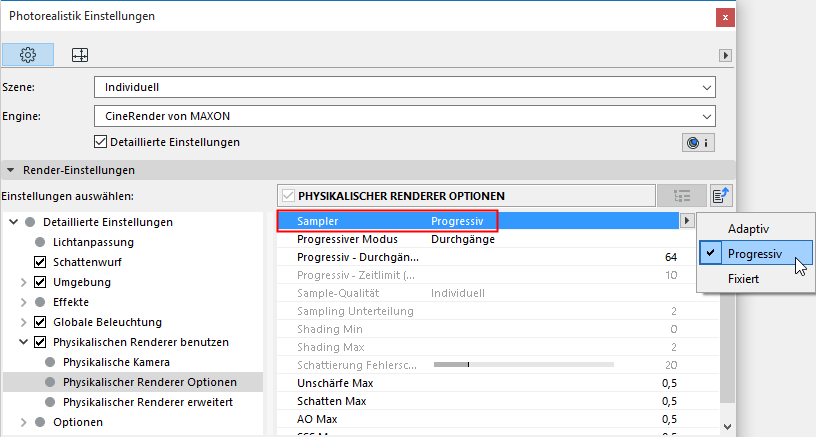Image resolution: width=816 pixels, height=437 pixels.
Task: Click the arrow button at top right of tab row
Action: coord(725,55)
